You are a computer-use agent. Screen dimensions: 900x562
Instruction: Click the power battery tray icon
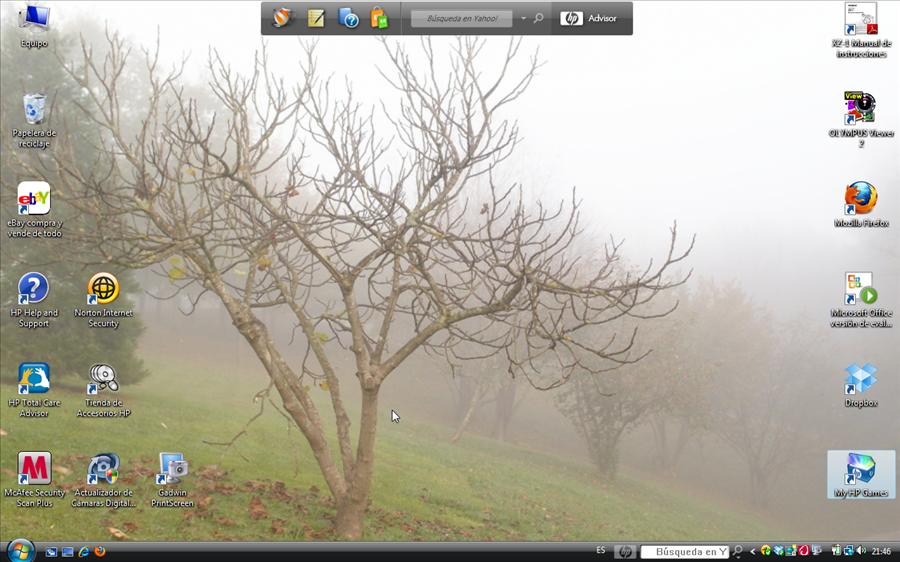836,551
